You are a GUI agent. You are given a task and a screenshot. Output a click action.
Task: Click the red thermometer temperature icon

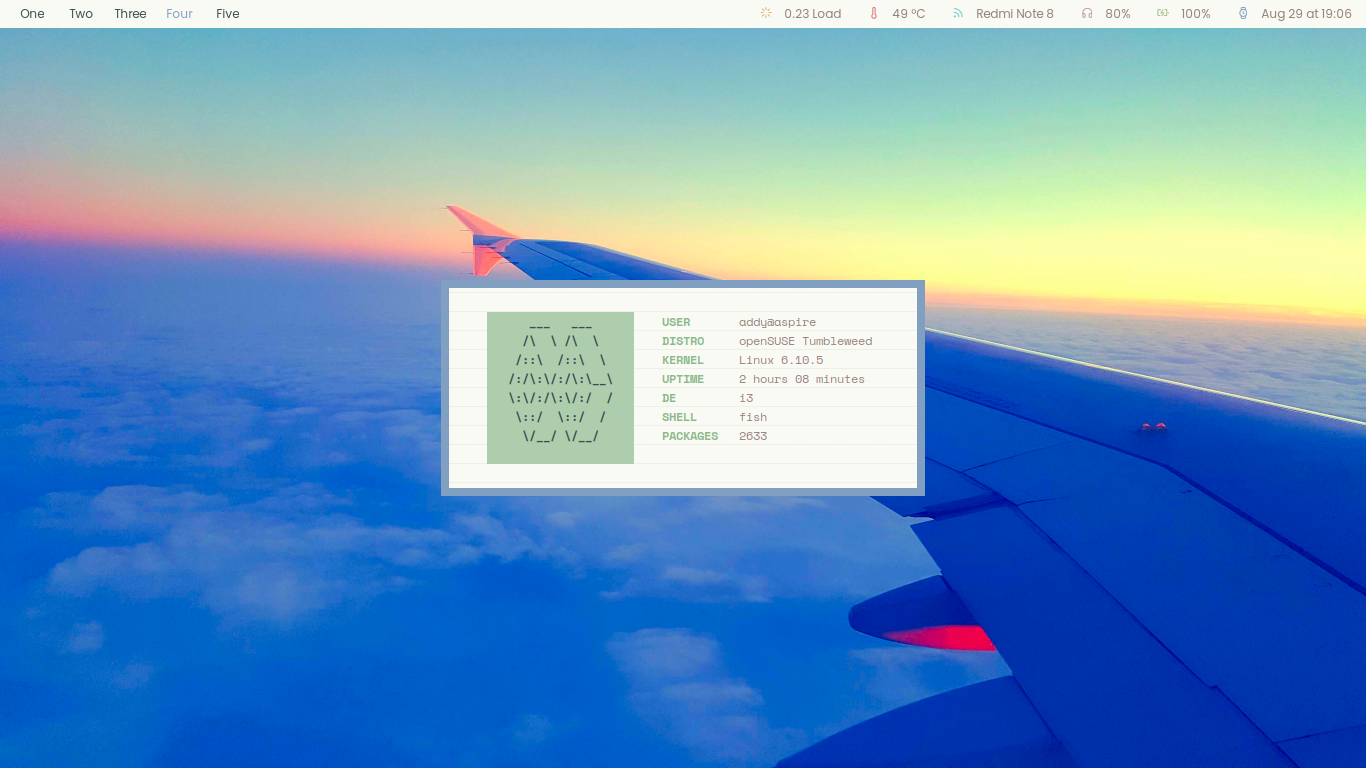[873, 14]
